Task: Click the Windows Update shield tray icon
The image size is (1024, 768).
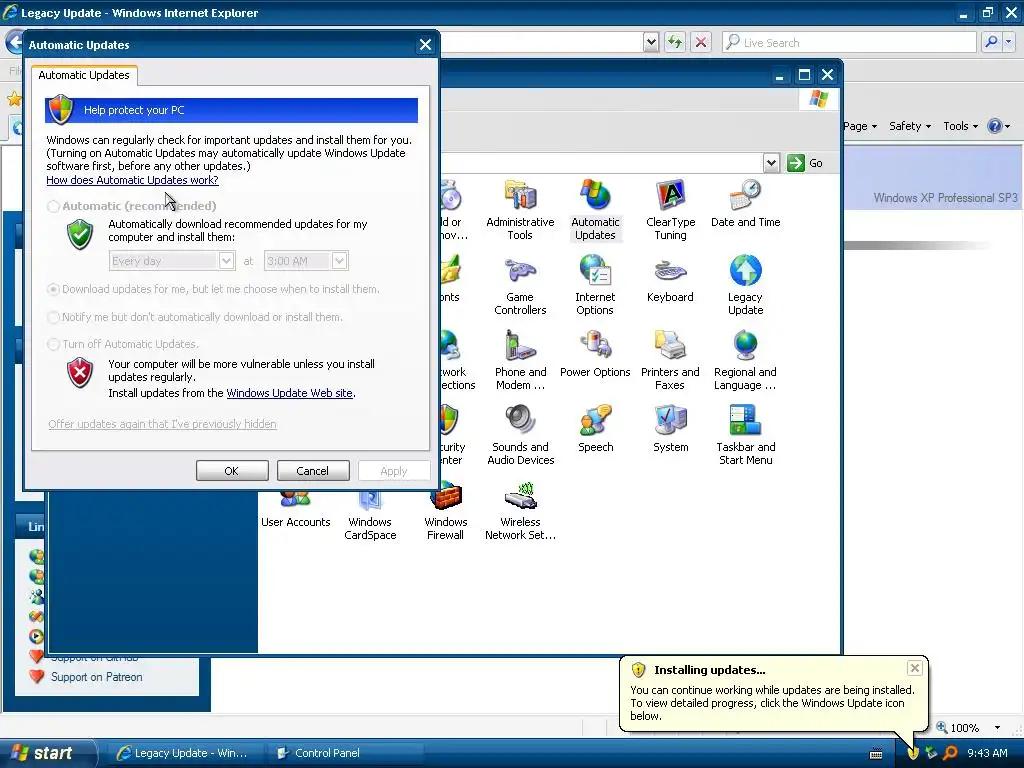Action: (x=913, y=753)
